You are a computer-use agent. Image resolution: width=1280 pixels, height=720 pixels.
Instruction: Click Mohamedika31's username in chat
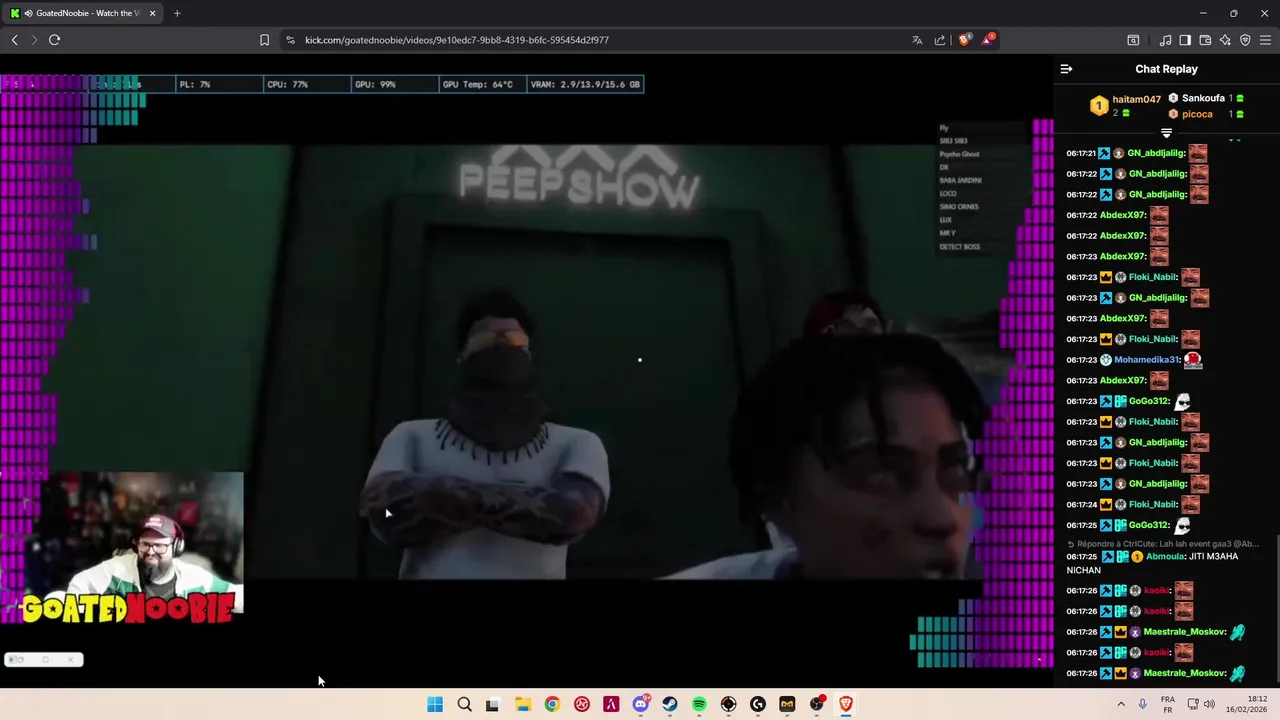click(1147, 360)
